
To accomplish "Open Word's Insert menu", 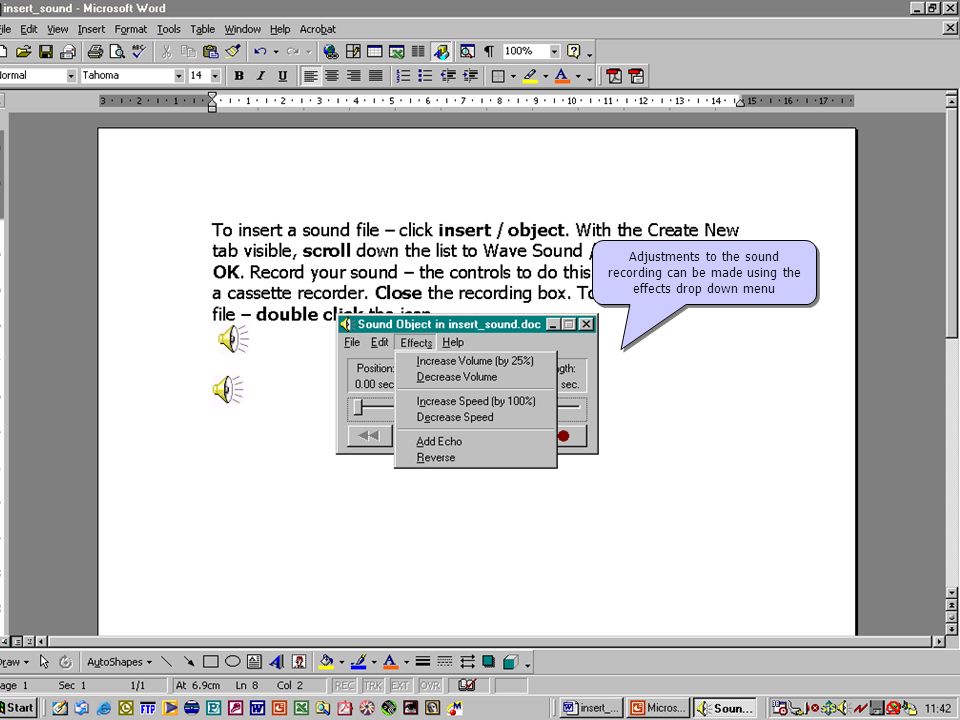I will coord(91,29).
